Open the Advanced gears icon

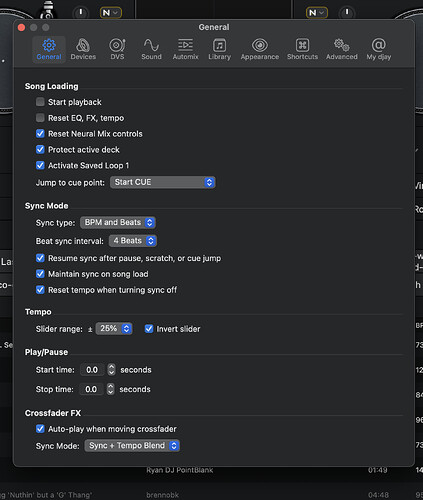point(342,45)
